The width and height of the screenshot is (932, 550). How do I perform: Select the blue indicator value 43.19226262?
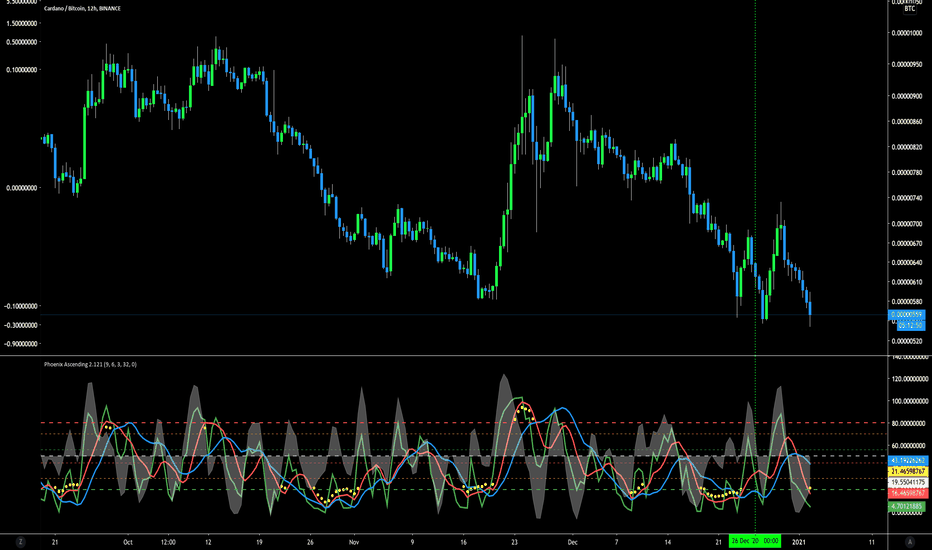[x=908, y=460]
